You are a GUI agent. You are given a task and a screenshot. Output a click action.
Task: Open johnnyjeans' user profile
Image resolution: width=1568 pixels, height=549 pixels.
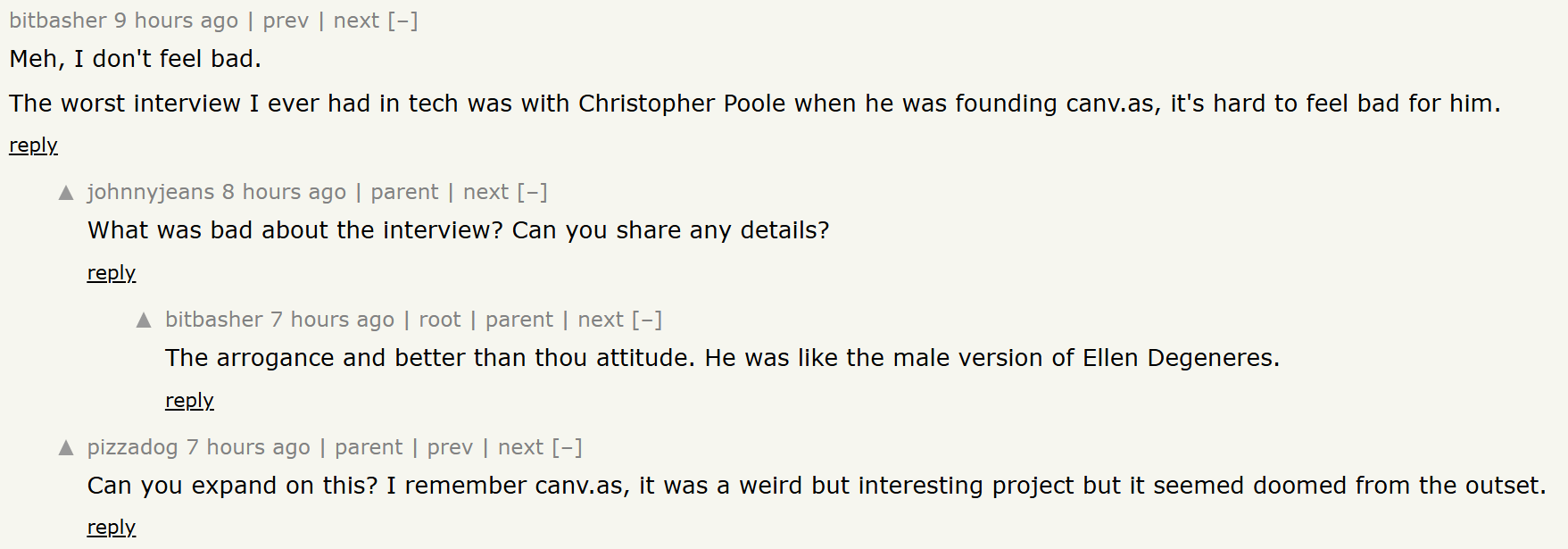(150, 192)
